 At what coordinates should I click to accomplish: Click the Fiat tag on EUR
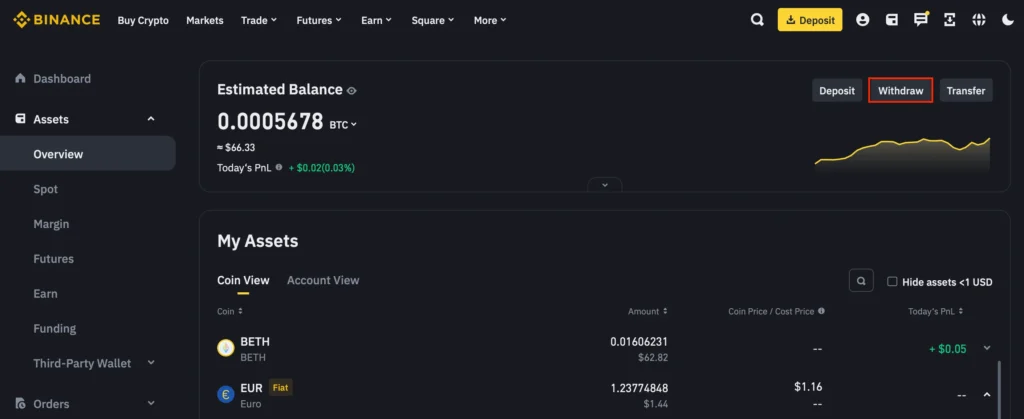pos(280,388)
